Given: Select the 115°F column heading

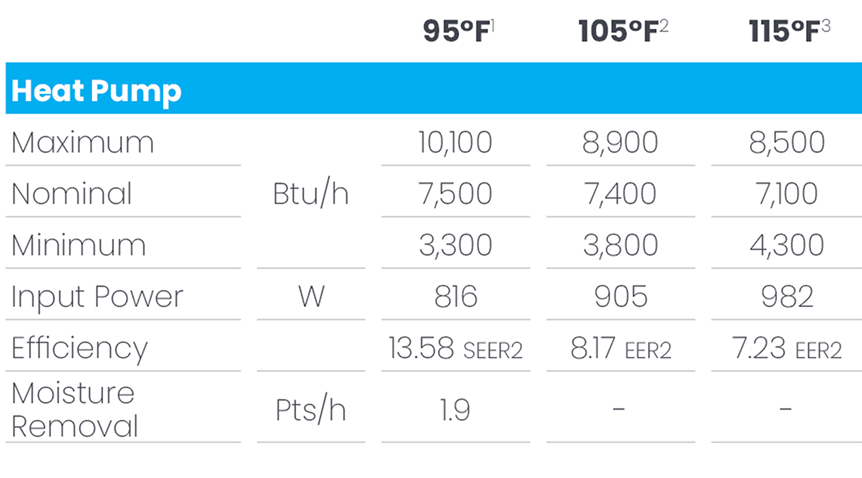Looking at the screenshot, I should pyautogui.click(x=789, y=31).
